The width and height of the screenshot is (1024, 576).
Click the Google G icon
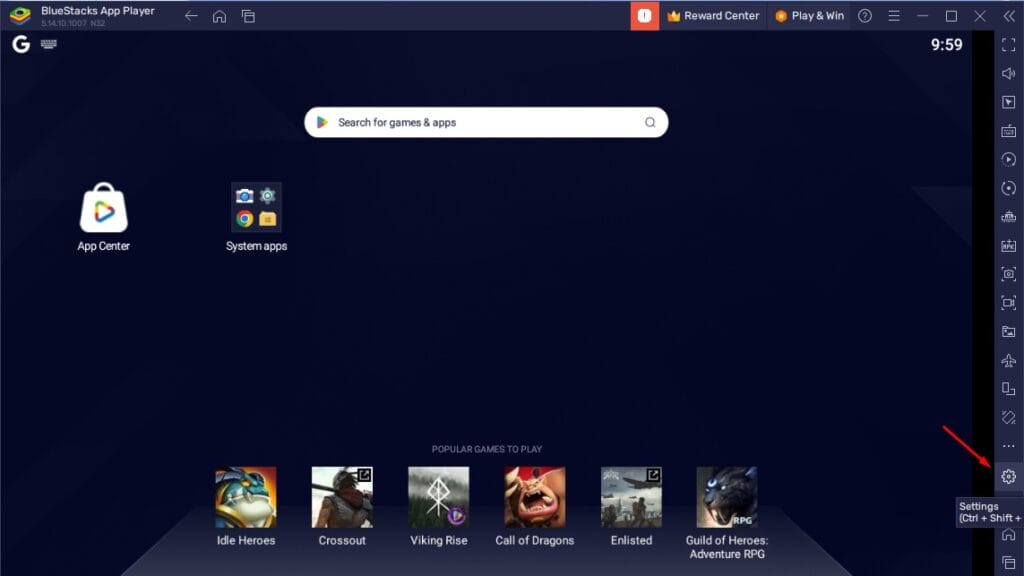[21, 44]
